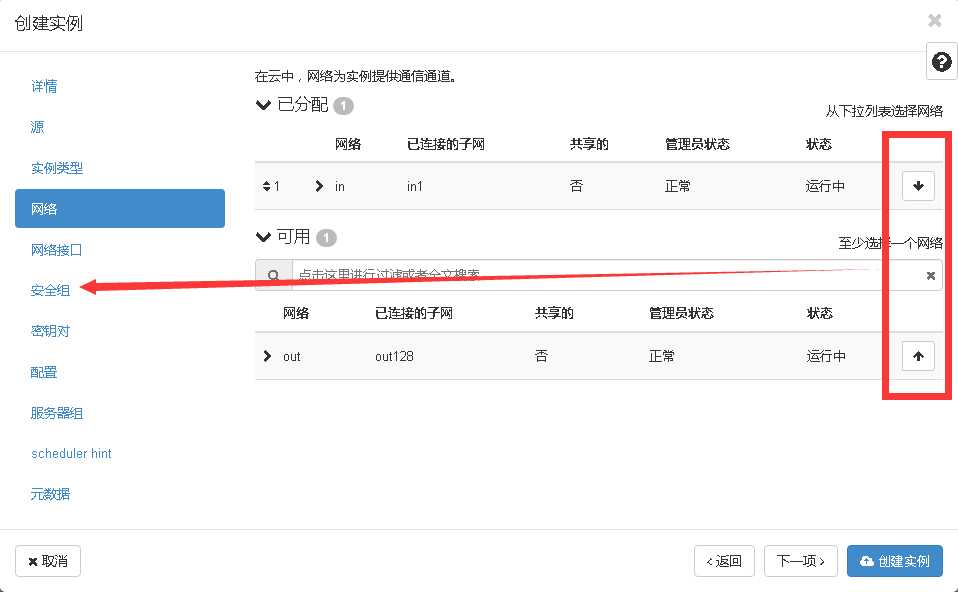The height and width of the screenshot is (592, 958).
Task: Clear the network filter with the X icon
Action: (x=930, y=274)
